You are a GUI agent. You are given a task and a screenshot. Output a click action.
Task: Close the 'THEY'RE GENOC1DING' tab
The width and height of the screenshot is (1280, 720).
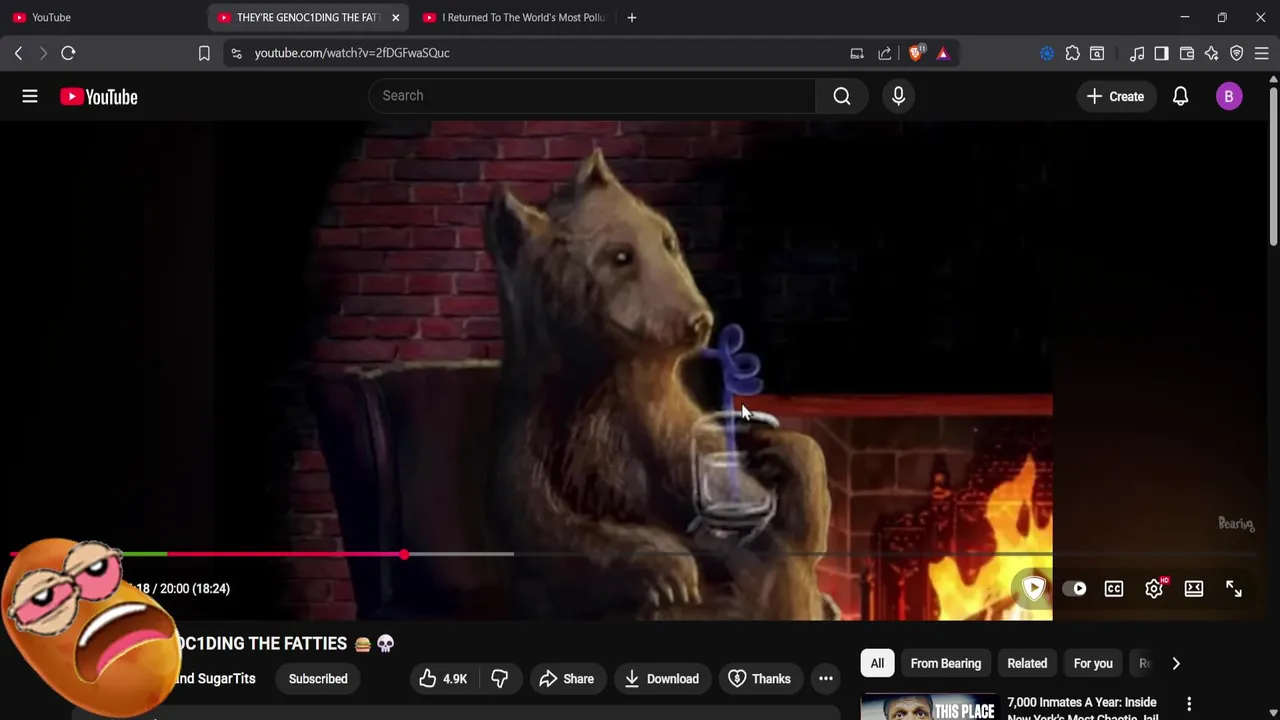tap(395, 17)
